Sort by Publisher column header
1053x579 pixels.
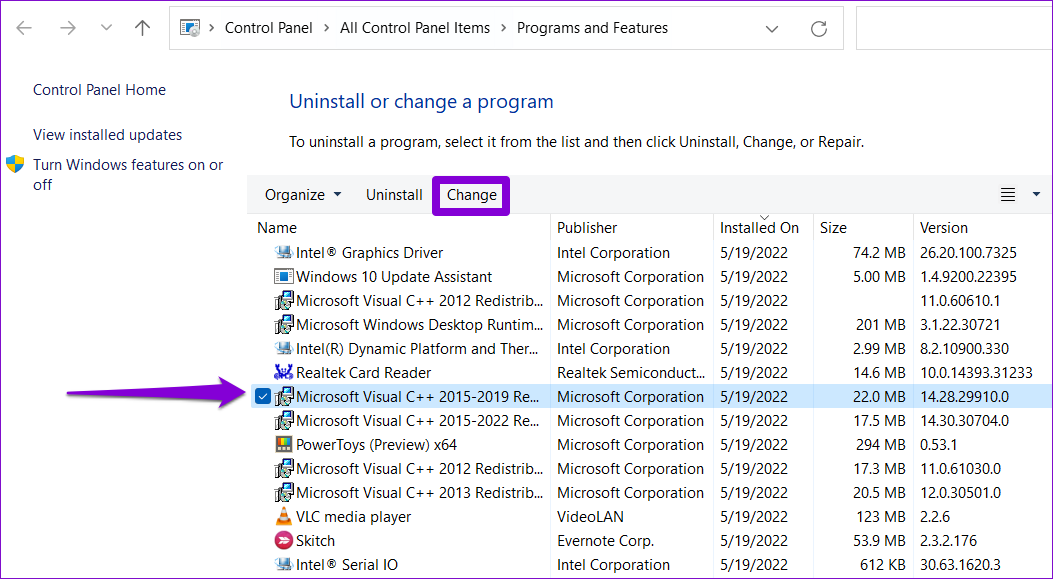(x=587, y=228)
